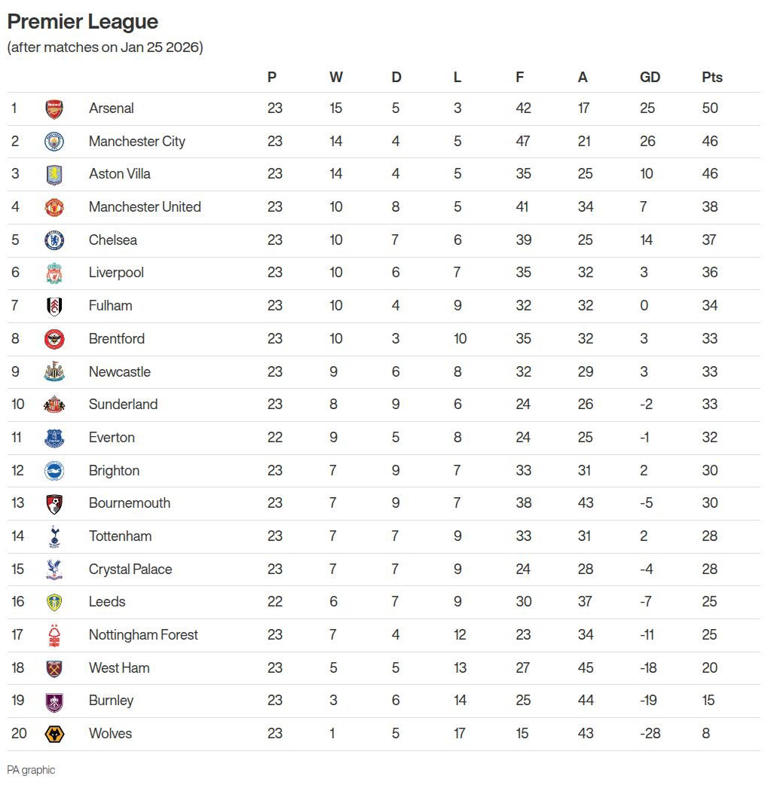Click the Wolves club logo
The width and height of the screenshot is (768, 785).
[54, 734]
